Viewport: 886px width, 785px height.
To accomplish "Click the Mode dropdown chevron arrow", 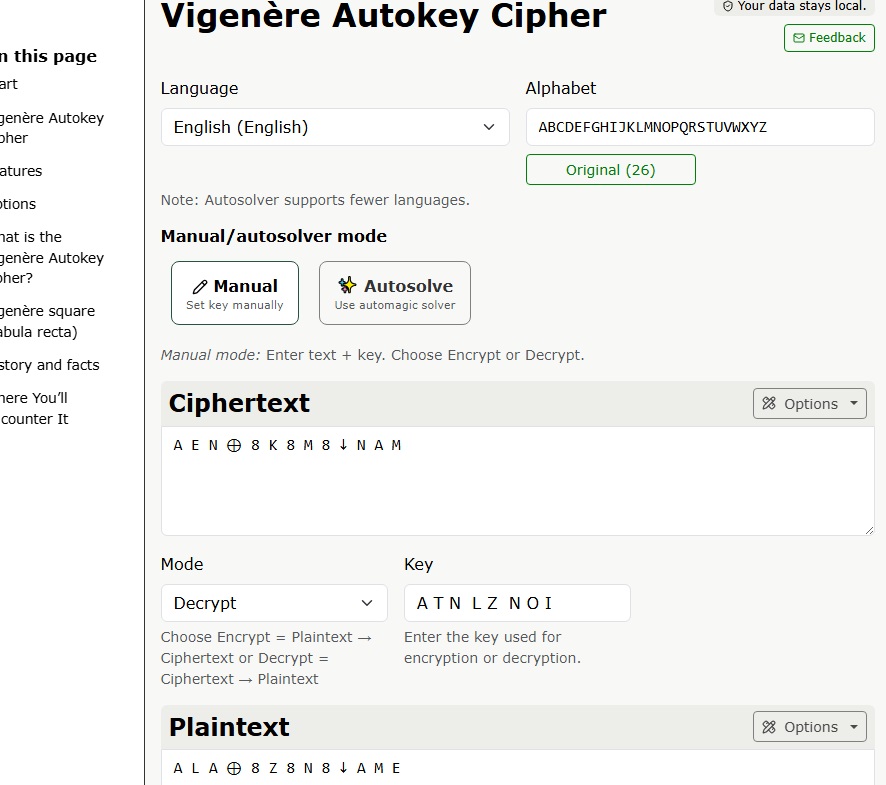I will [367, 603].
